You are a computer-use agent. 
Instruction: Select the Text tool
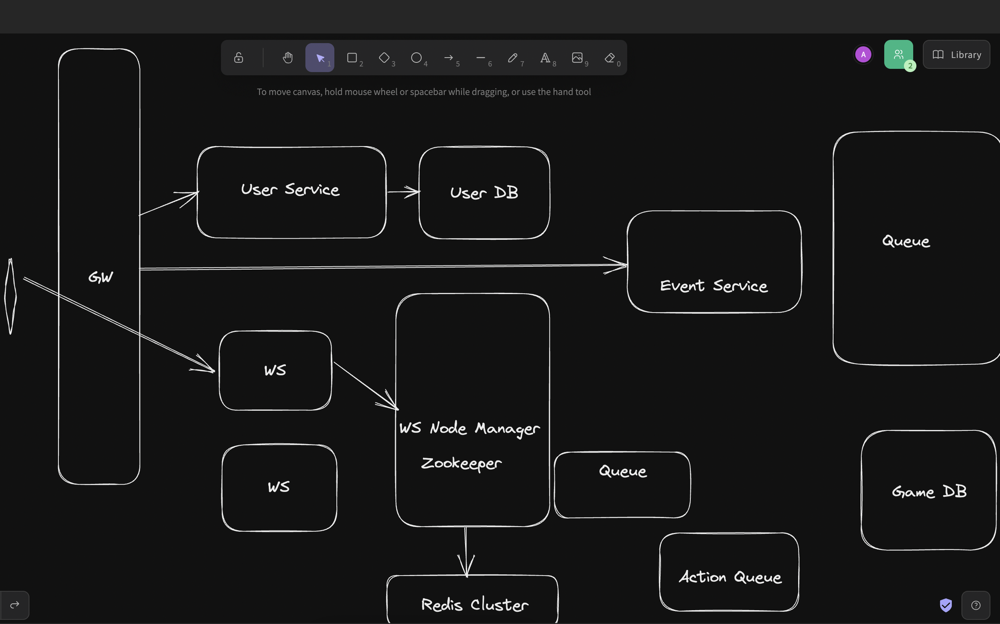(x=545, y=58)
